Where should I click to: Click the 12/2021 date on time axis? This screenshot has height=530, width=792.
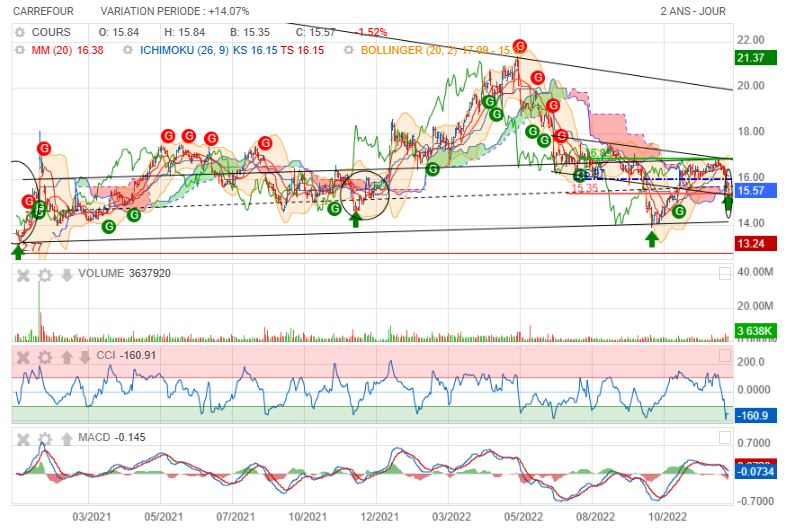[x=379, y=517]
